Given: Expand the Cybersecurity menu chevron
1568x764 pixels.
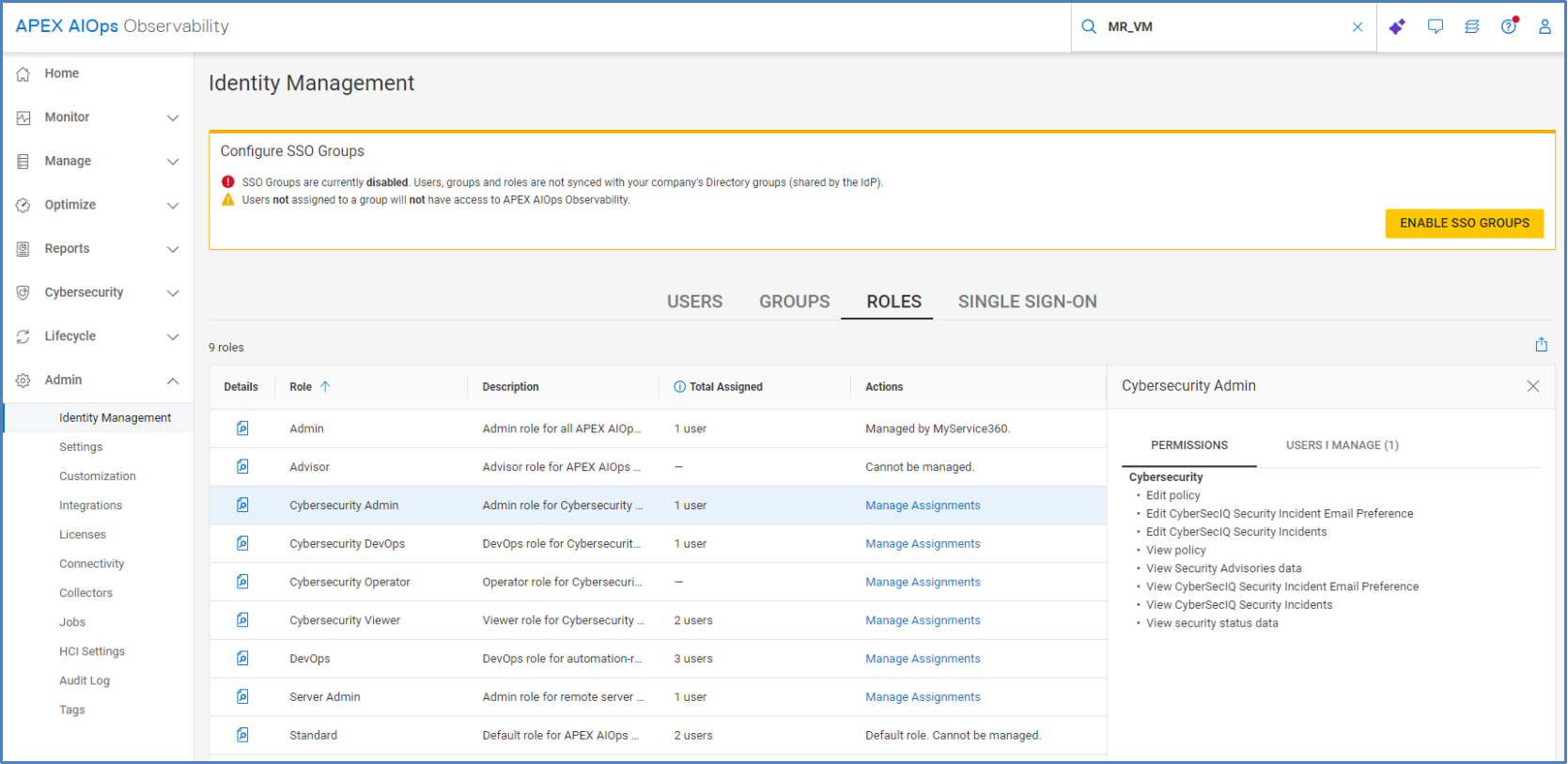Looking at the screenshot, I should [x=173, y=292].
